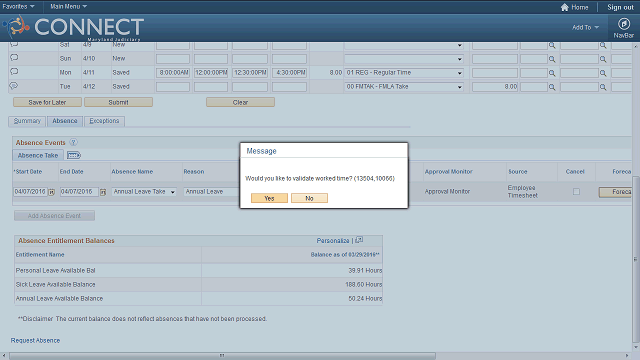Open Absence Name Annual Leave Take dropdown

tap(144, 191)
